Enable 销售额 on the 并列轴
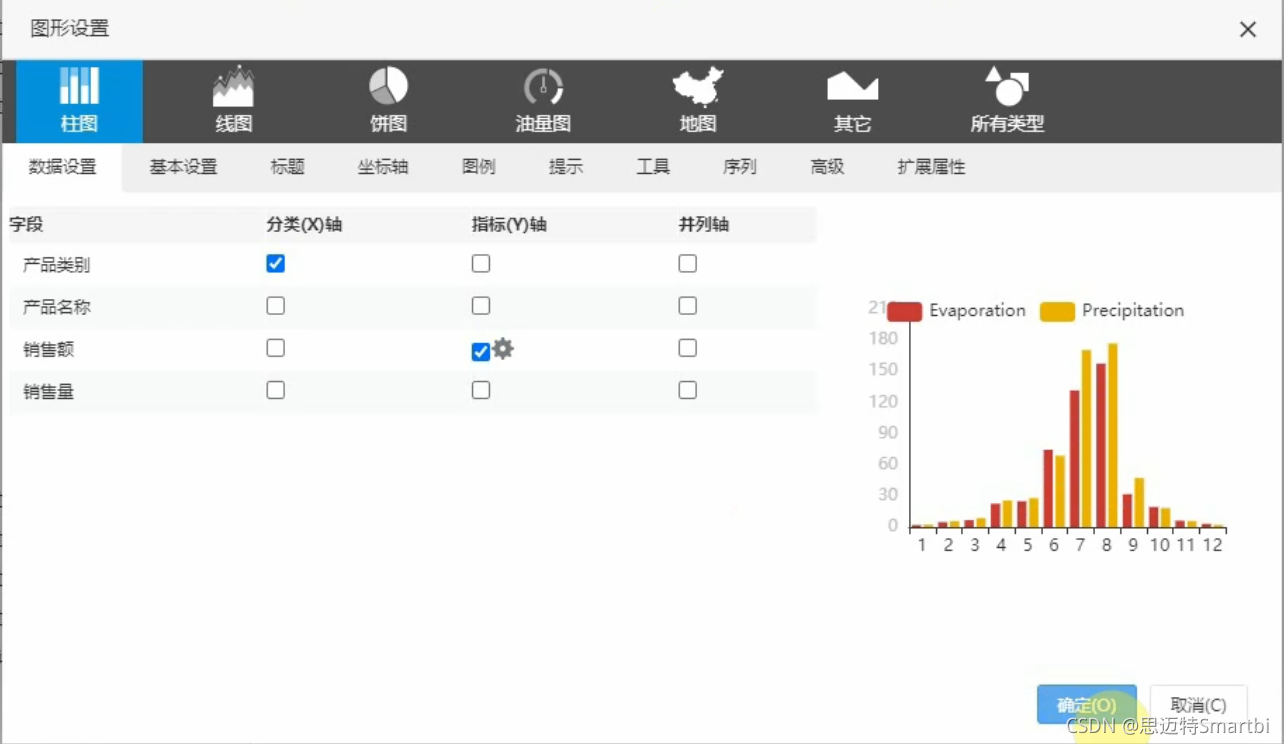The image size is (1284, 744). (x=687, y=347)
